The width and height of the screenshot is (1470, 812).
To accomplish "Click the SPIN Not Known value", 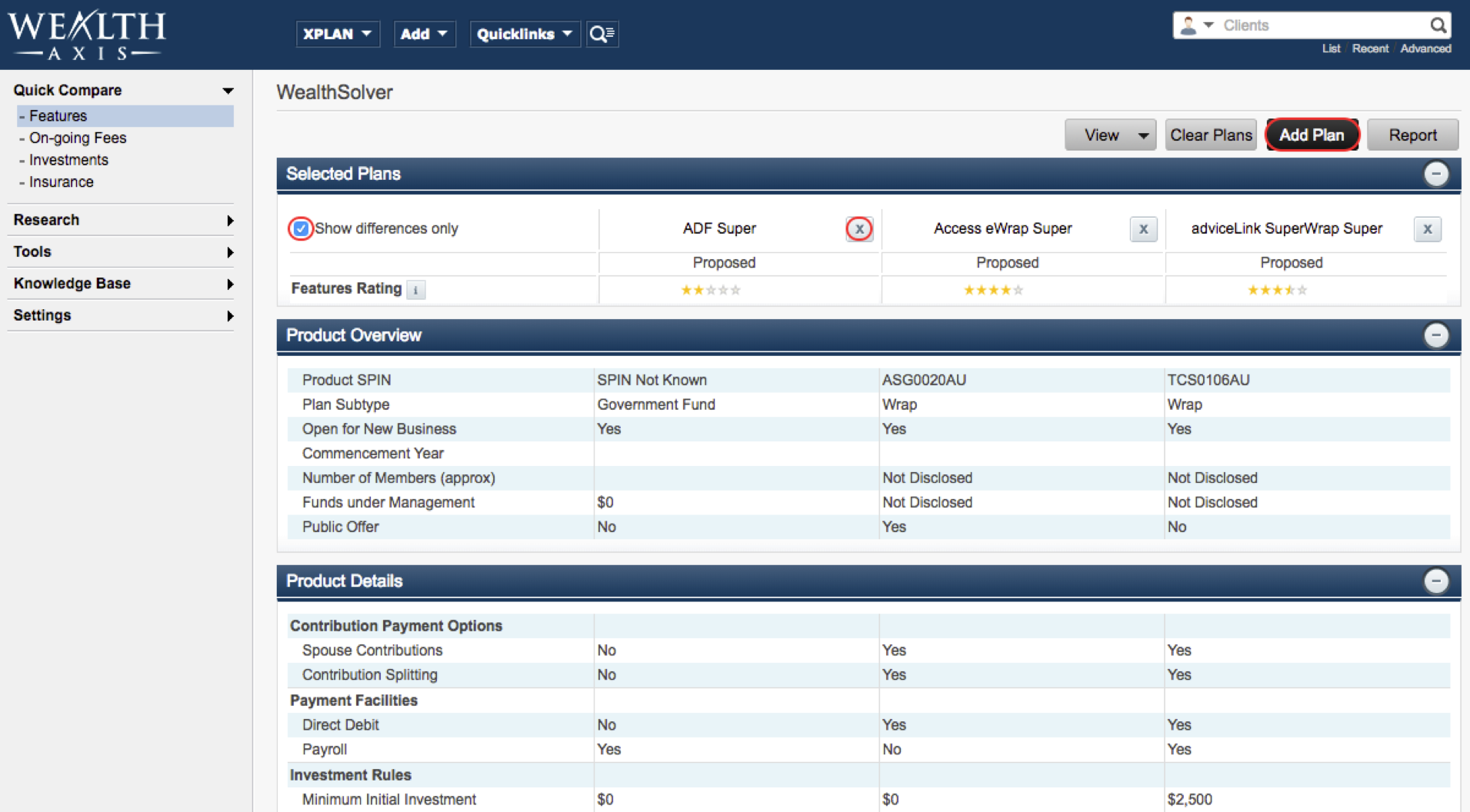I will [652, 380].
